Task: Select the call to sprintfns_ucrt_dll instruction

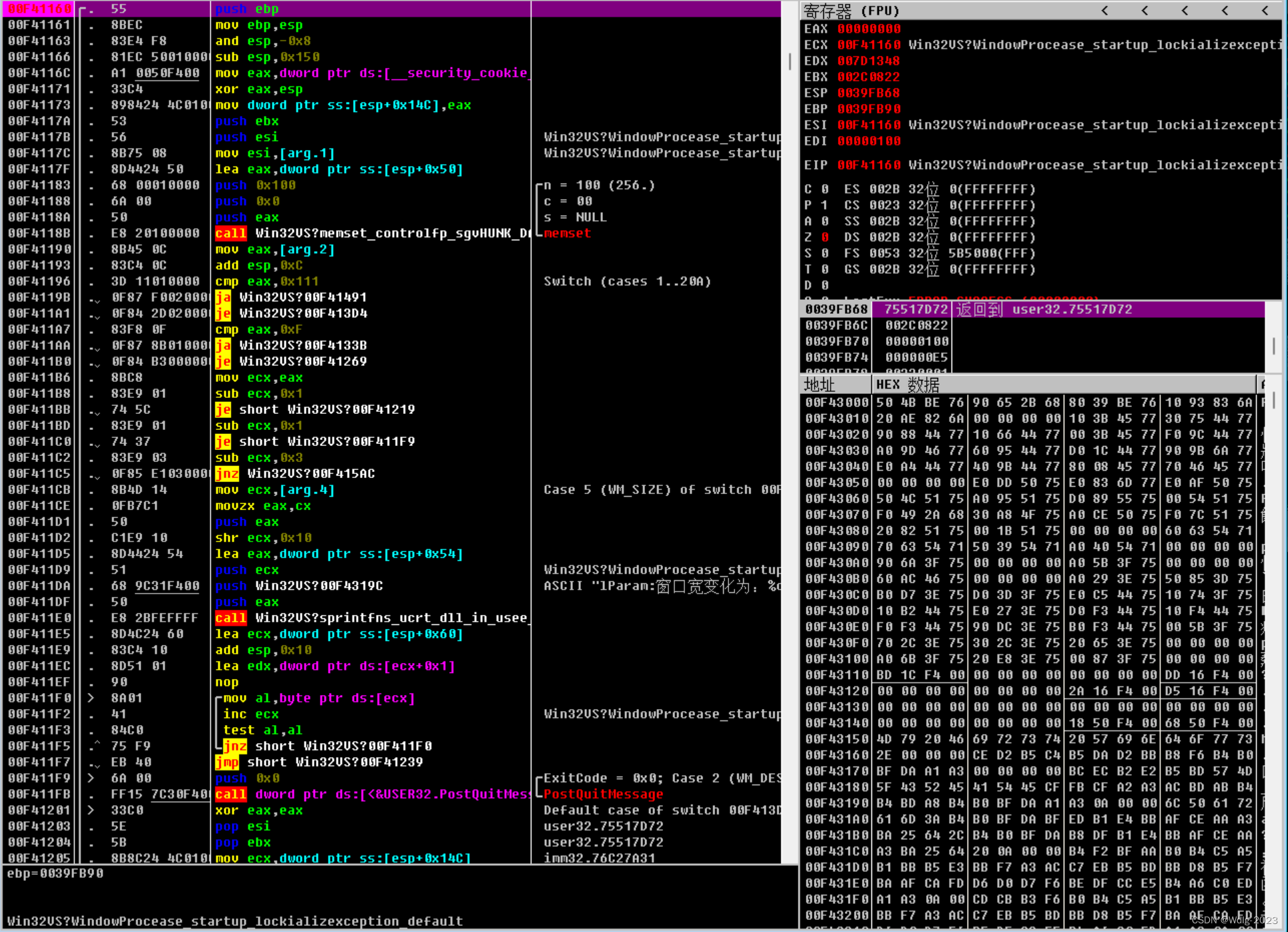Action: [x=373, y=618]
